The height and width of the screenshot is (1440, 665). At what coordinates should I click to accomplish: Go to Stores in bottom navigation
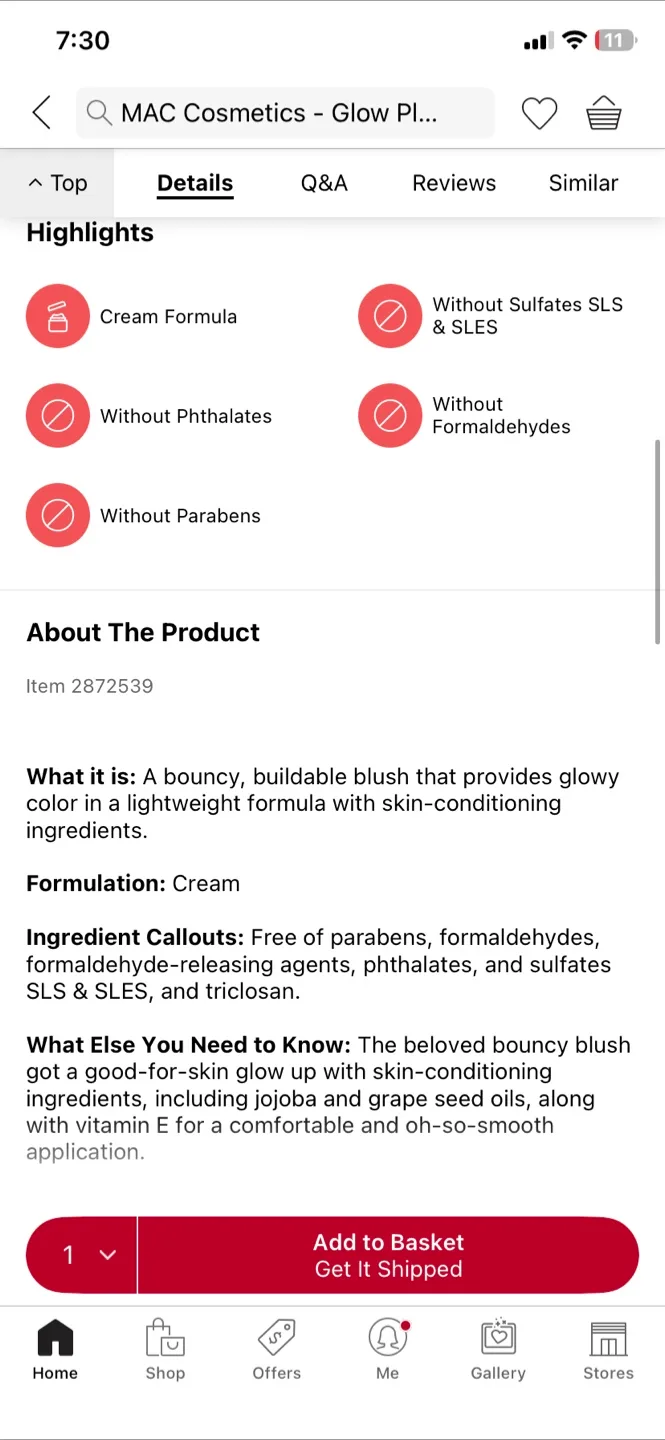[x=608, y=1350]
